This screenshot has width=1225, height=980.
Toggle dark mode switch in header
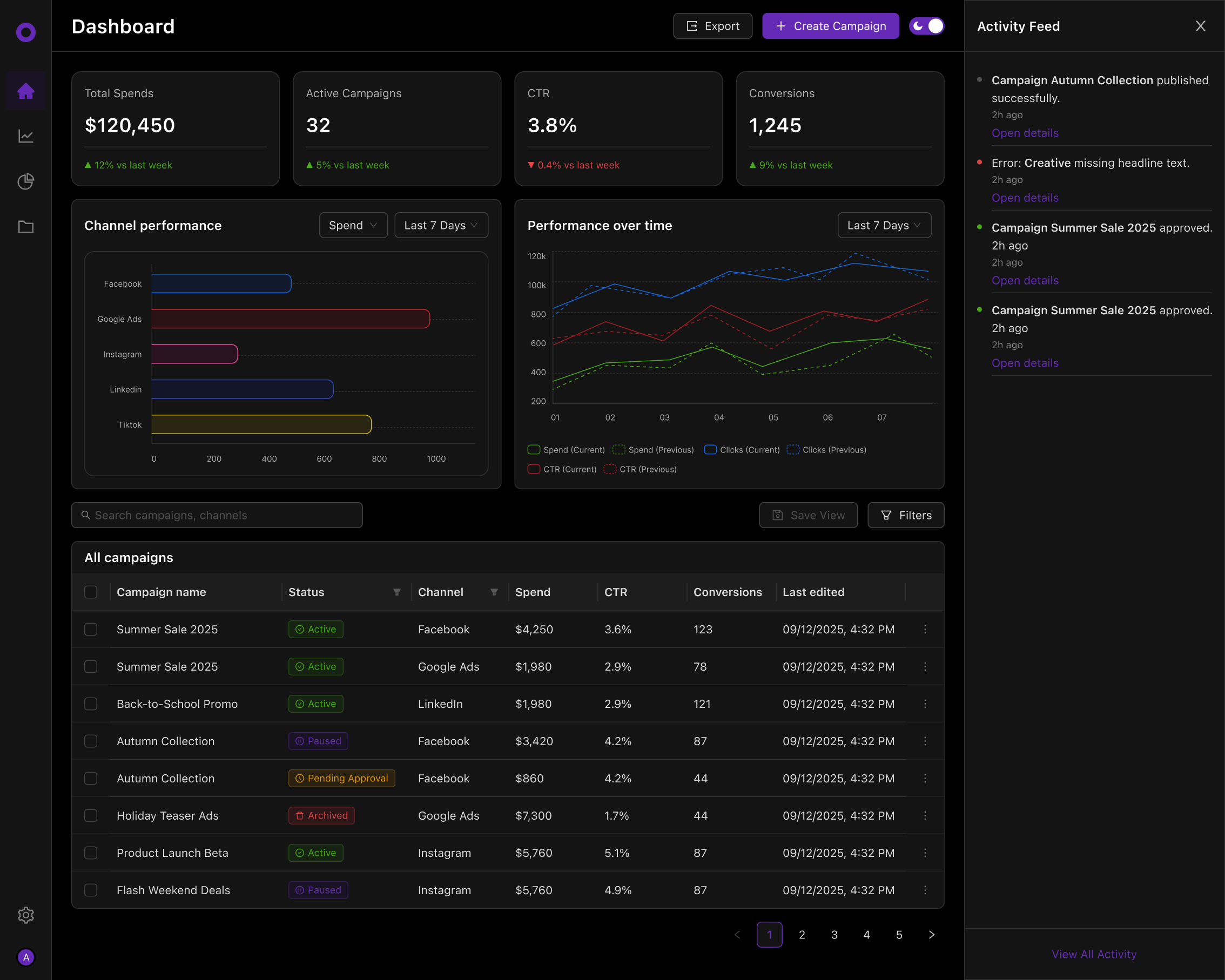click(927, 25)
